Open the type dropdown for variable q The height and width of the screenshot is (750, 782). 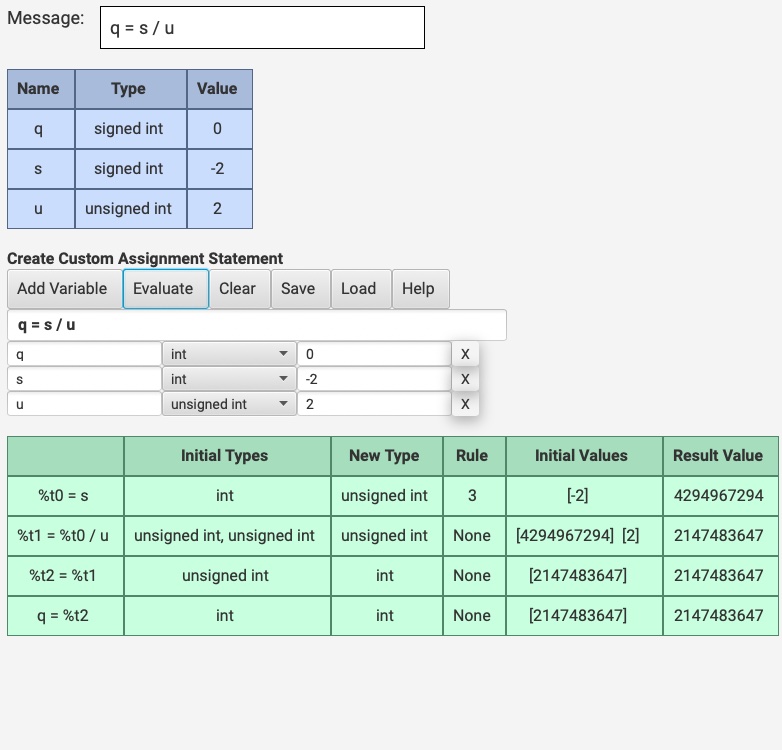point(229,354)
